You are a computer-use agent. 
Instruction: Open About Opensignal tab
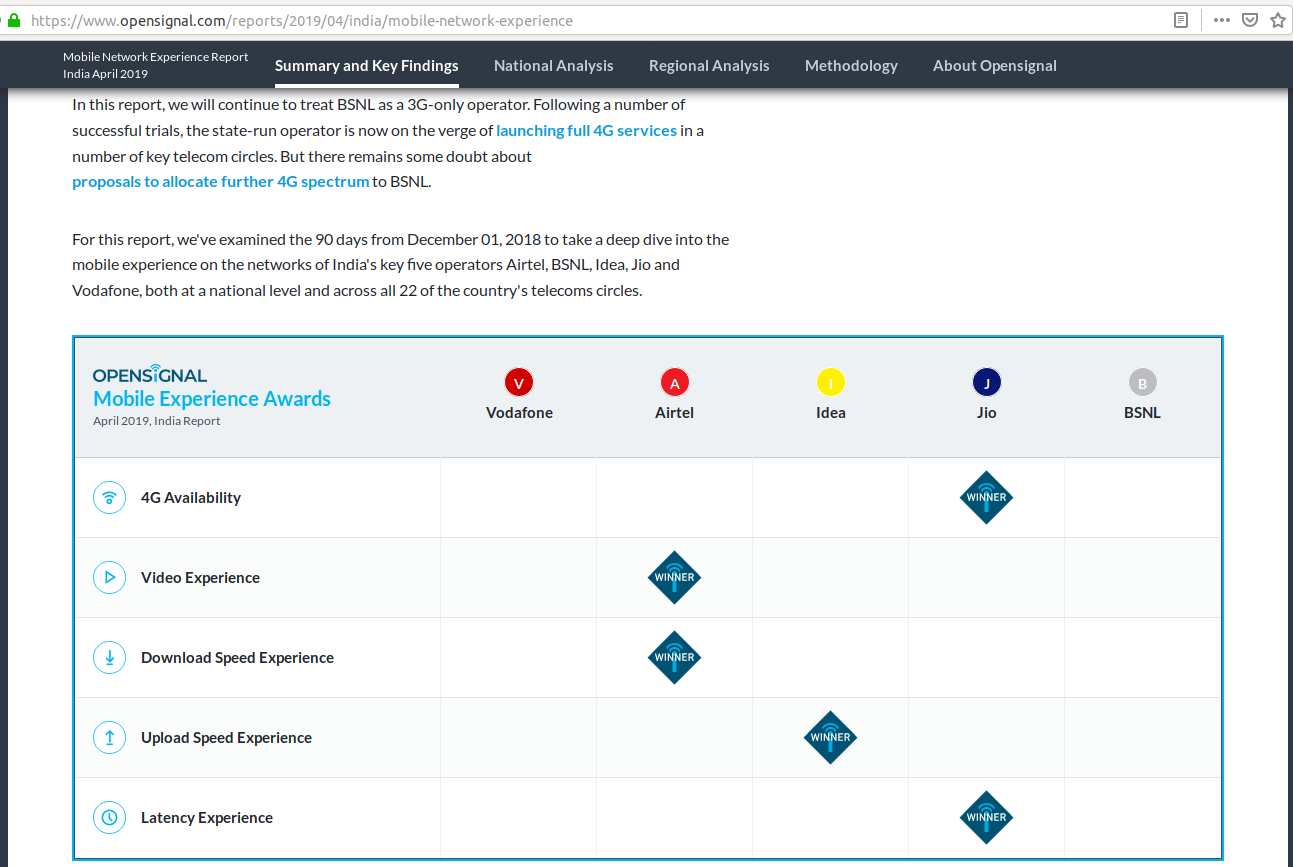point(995,66)
